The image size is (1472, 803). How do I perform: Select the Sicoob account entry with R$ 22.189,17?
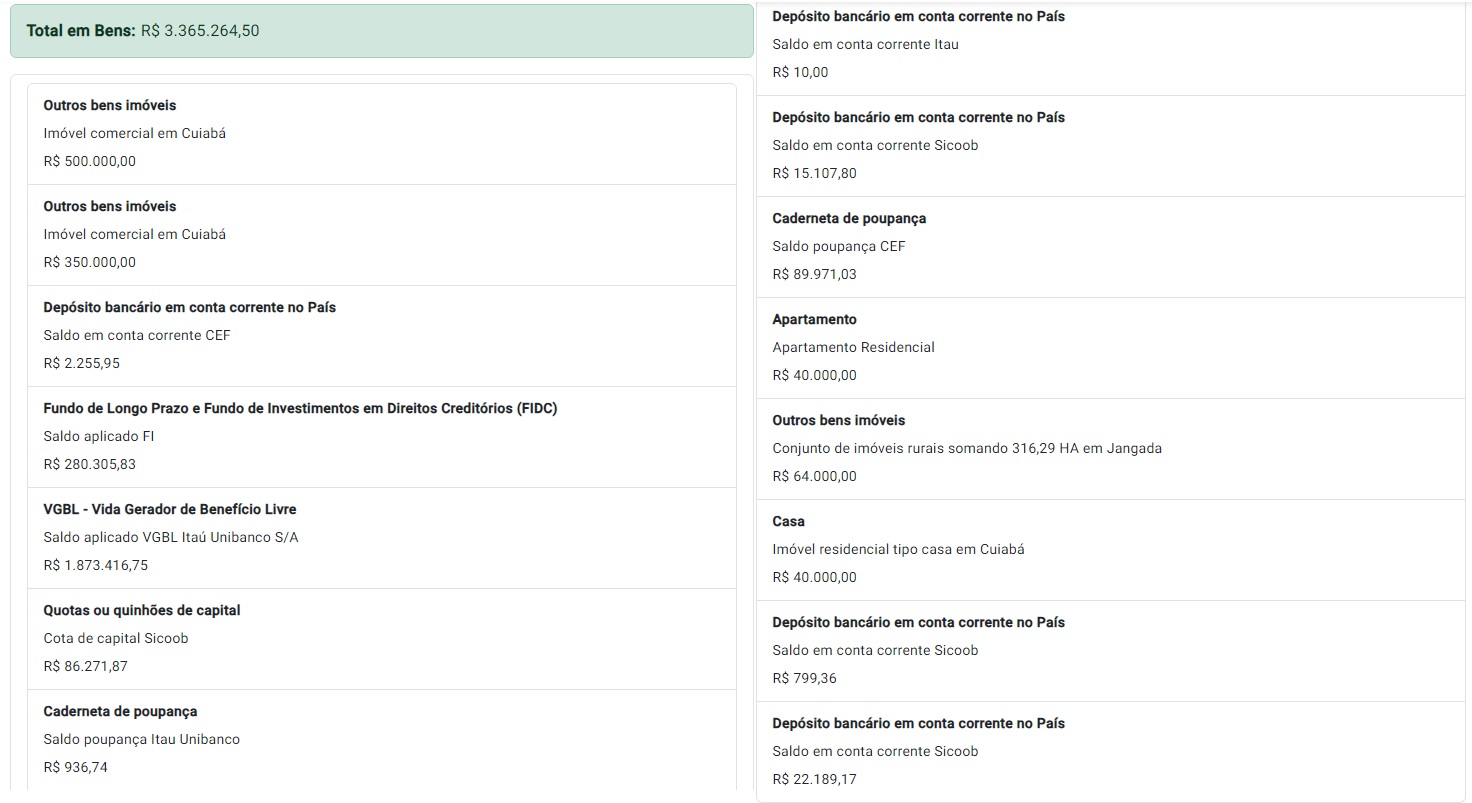1110,752
